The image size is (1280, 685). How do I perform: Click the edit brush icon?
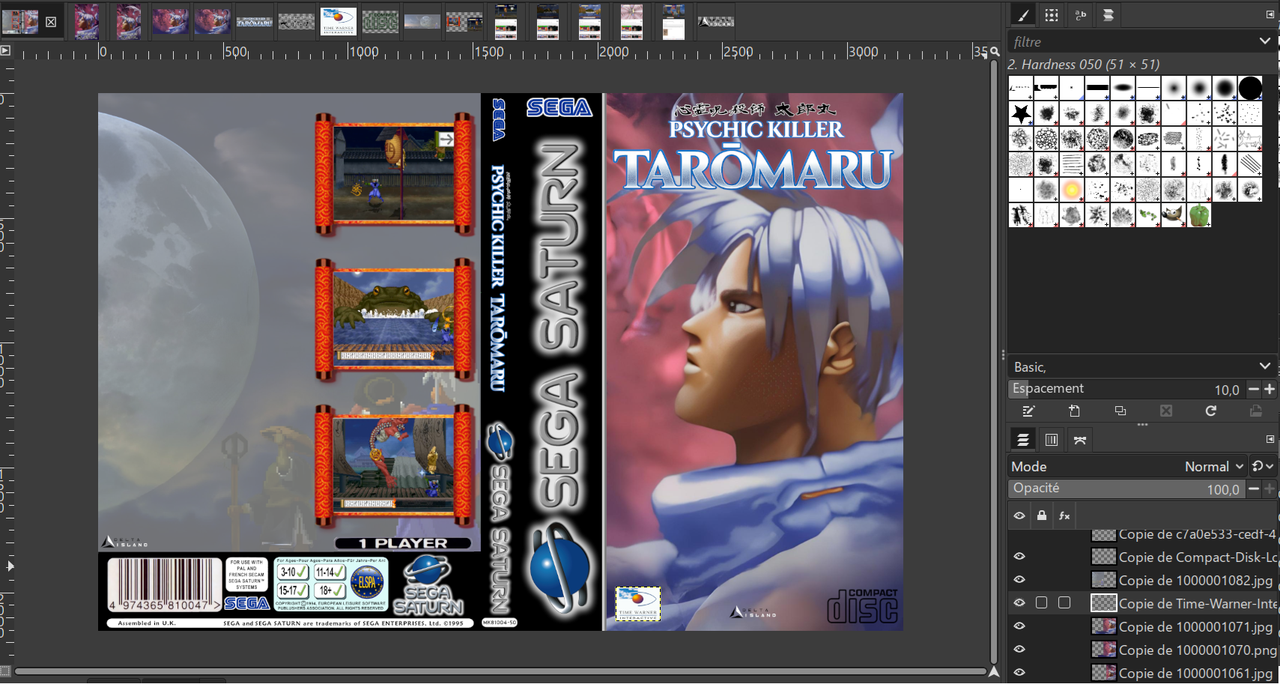click(1028, 411)
